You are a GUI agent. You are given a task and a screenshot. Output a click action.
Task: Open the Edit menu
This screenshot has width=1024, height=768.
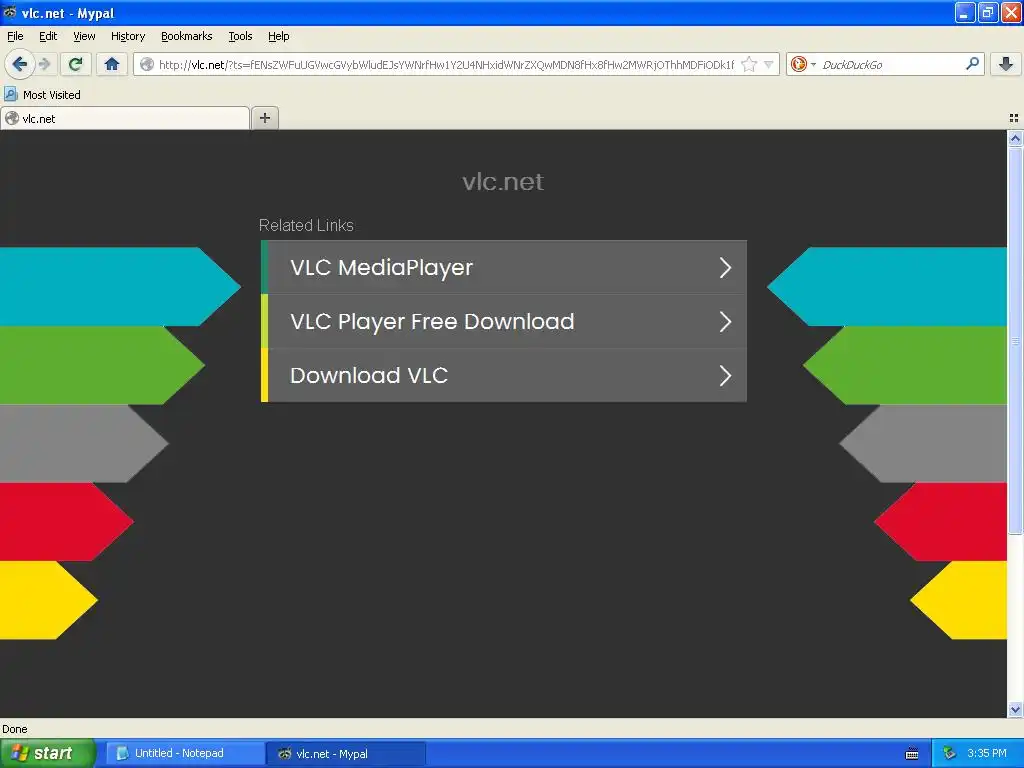pos(48,36)
